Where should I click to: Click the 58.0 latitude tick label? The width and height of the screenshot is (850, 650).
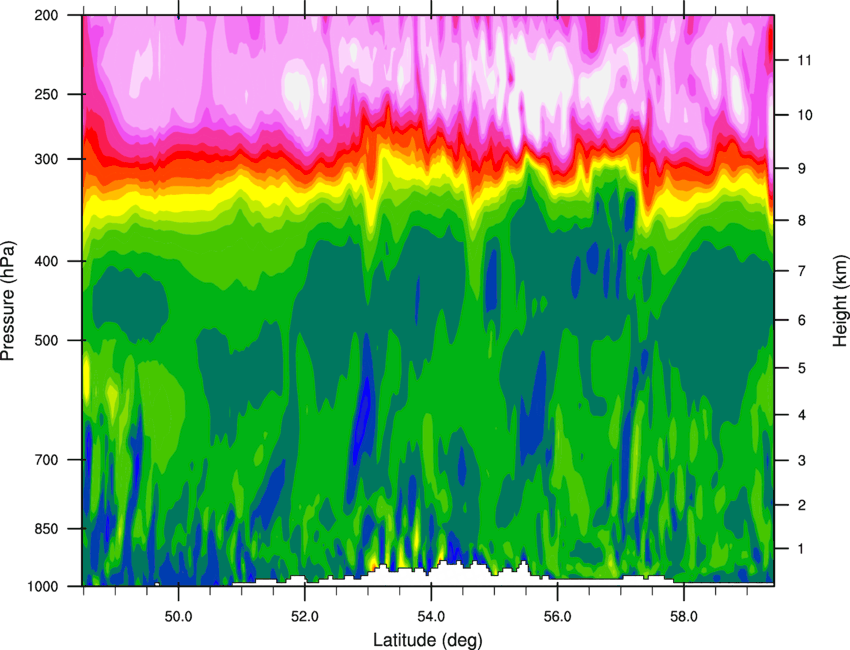tap(684, 617)
